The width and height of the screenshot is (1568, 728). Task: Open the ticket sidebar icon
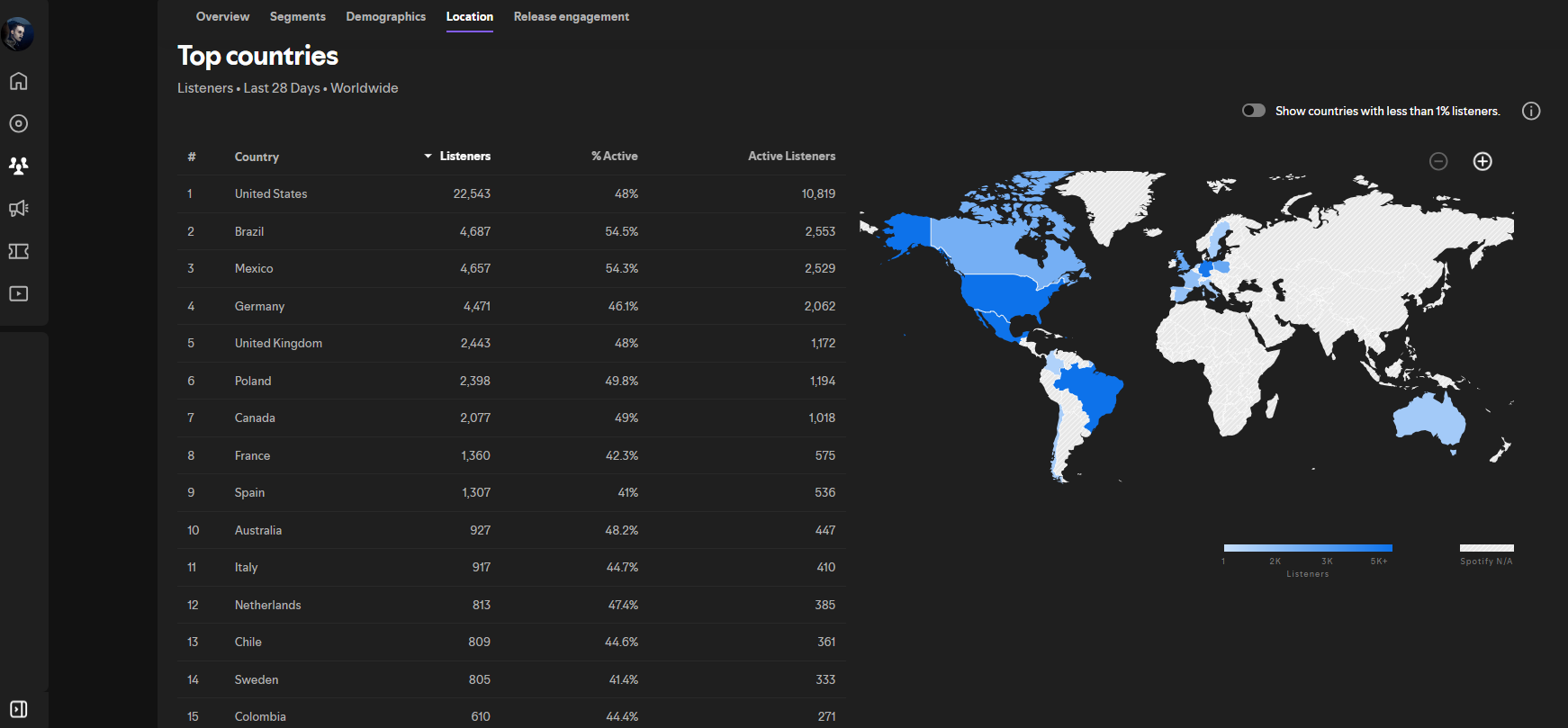coord(18,251)
